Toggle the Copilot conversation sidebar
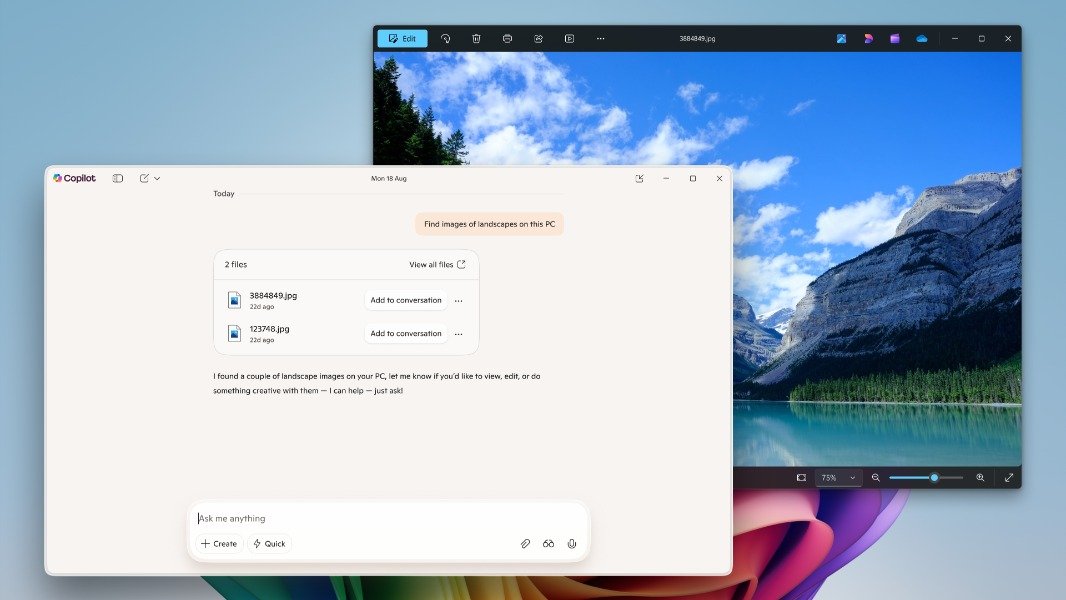The image size is (1066, 600). (118, 178)
